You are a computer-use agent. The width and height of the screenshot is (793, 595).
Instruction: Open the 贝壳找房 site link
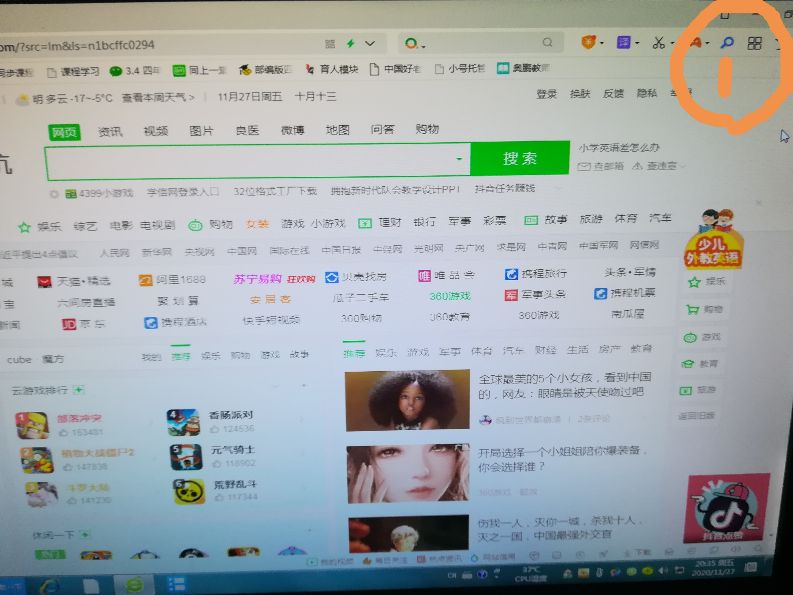[356, 277]
